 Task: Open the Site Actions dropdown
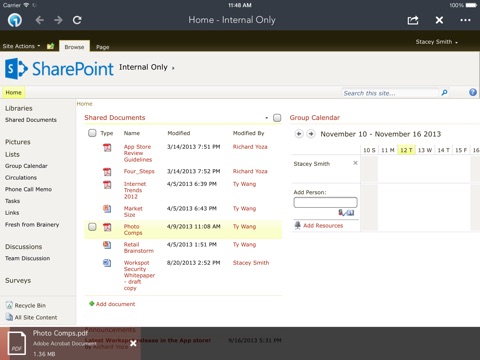(x=21, y=46)
